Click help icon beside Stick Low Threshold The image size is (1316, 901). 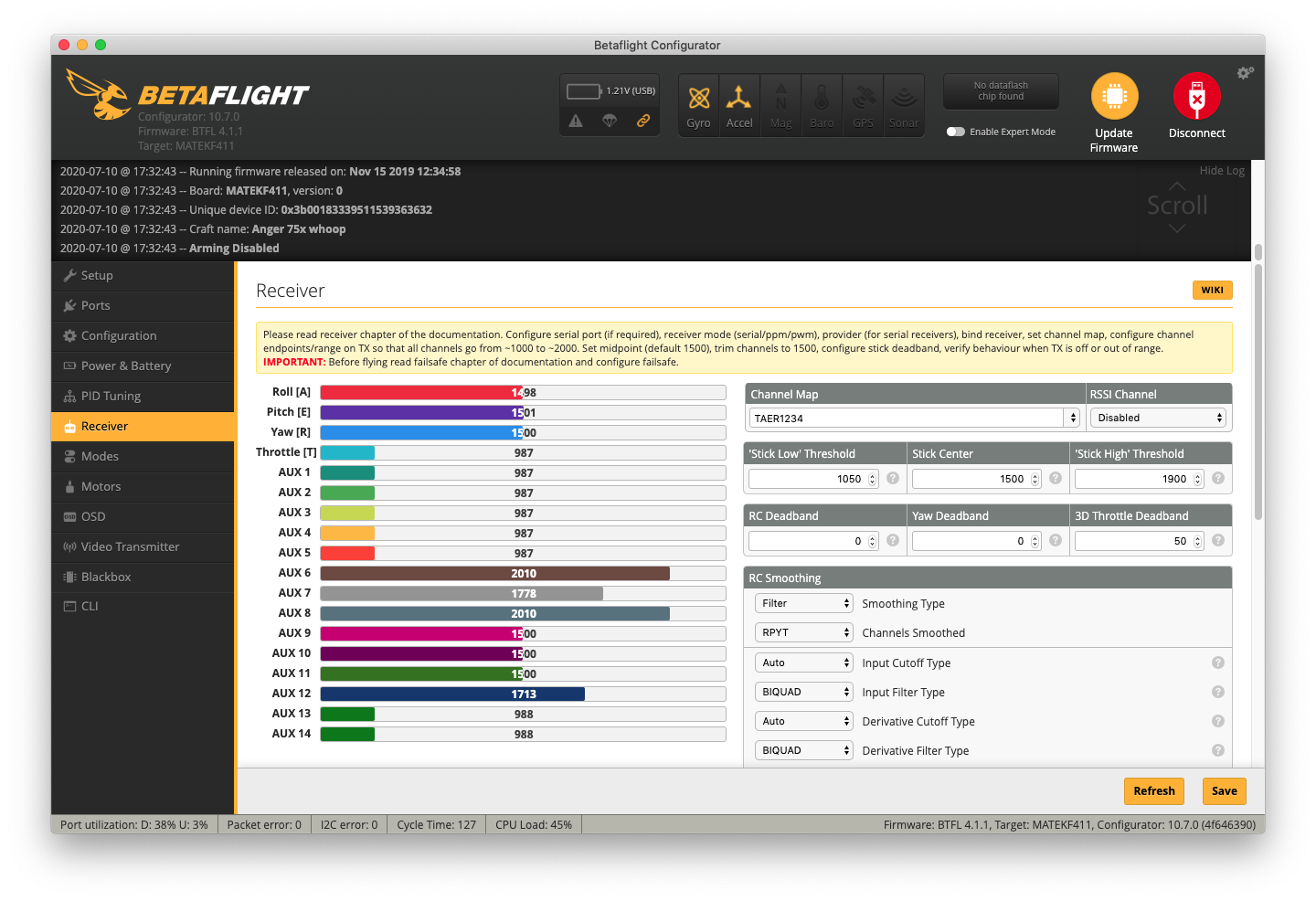pos(893,478)
